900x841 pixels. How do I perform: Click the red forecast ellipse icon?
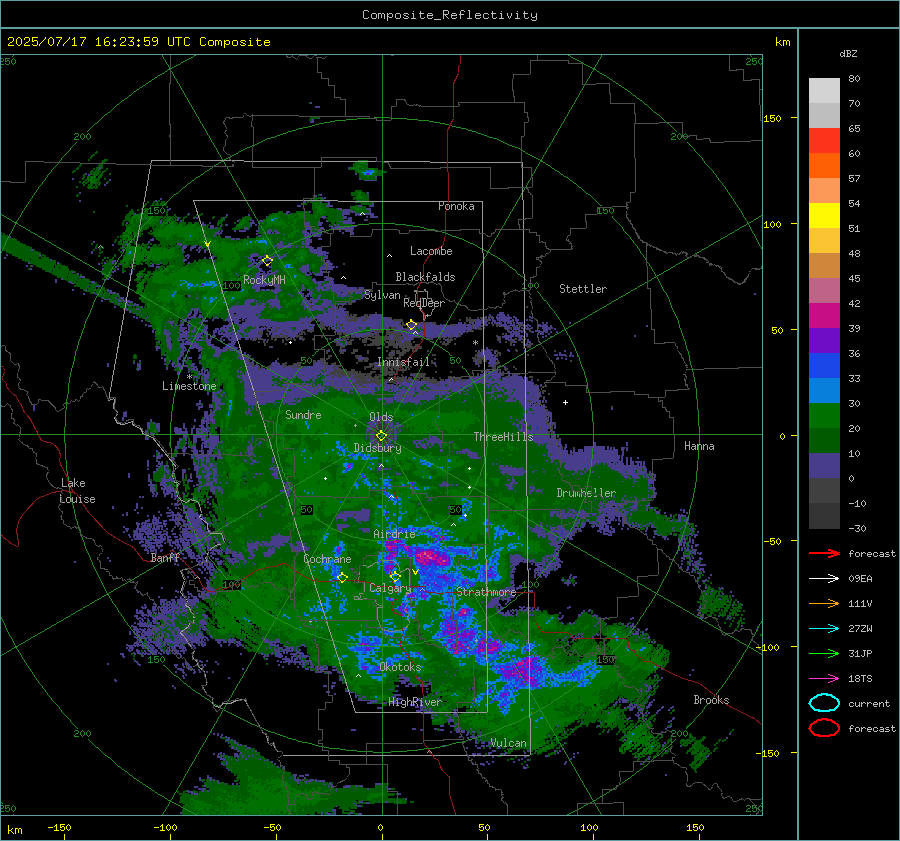click(x=824, y=728)
